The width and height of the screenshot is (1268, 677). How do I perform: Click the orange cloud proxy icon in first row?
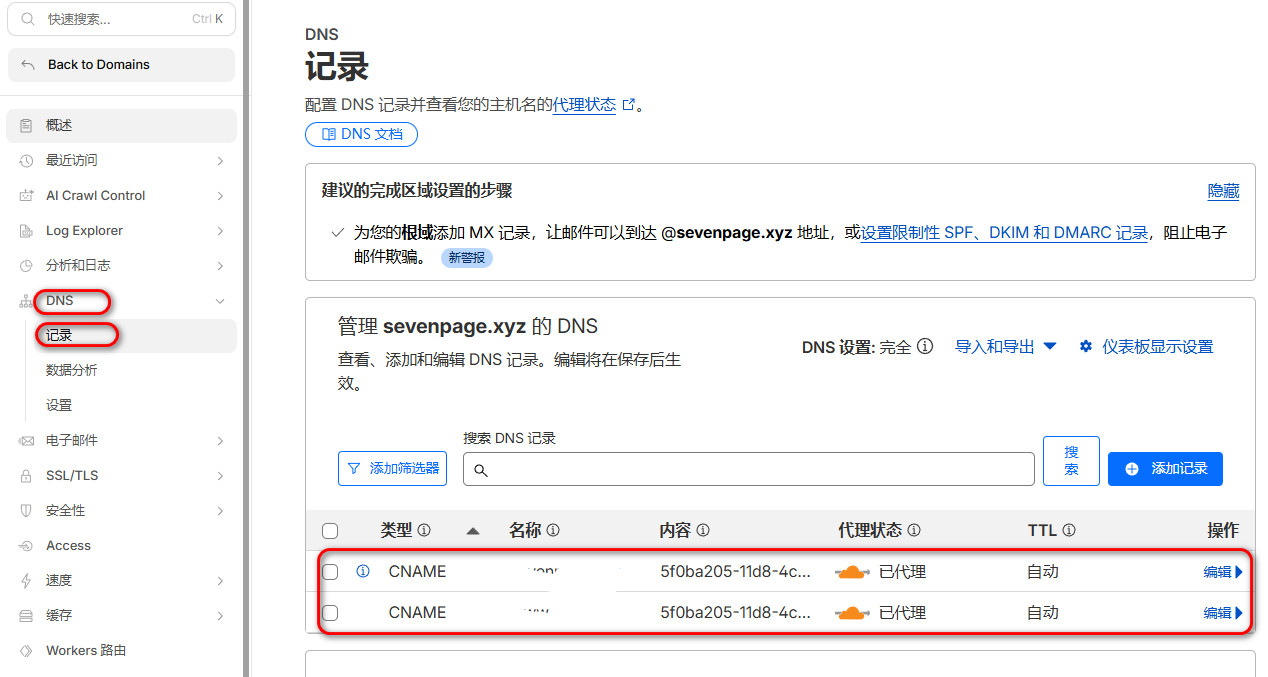coord(852,572)
